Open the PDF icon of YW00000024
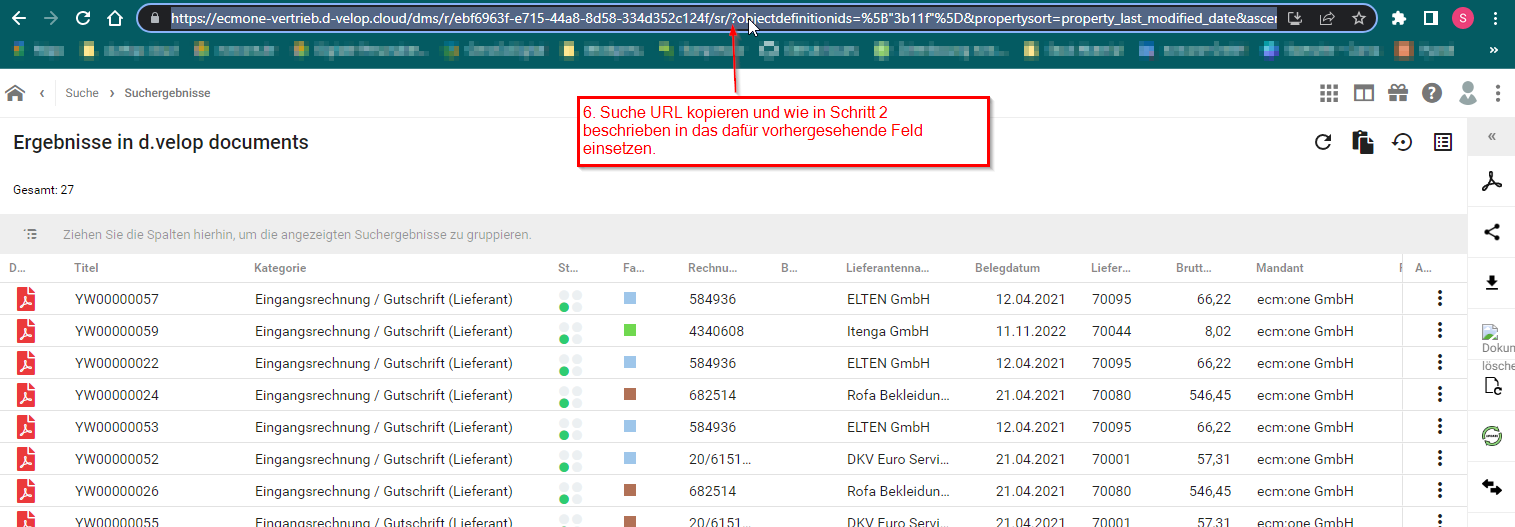 pos(26,395)
